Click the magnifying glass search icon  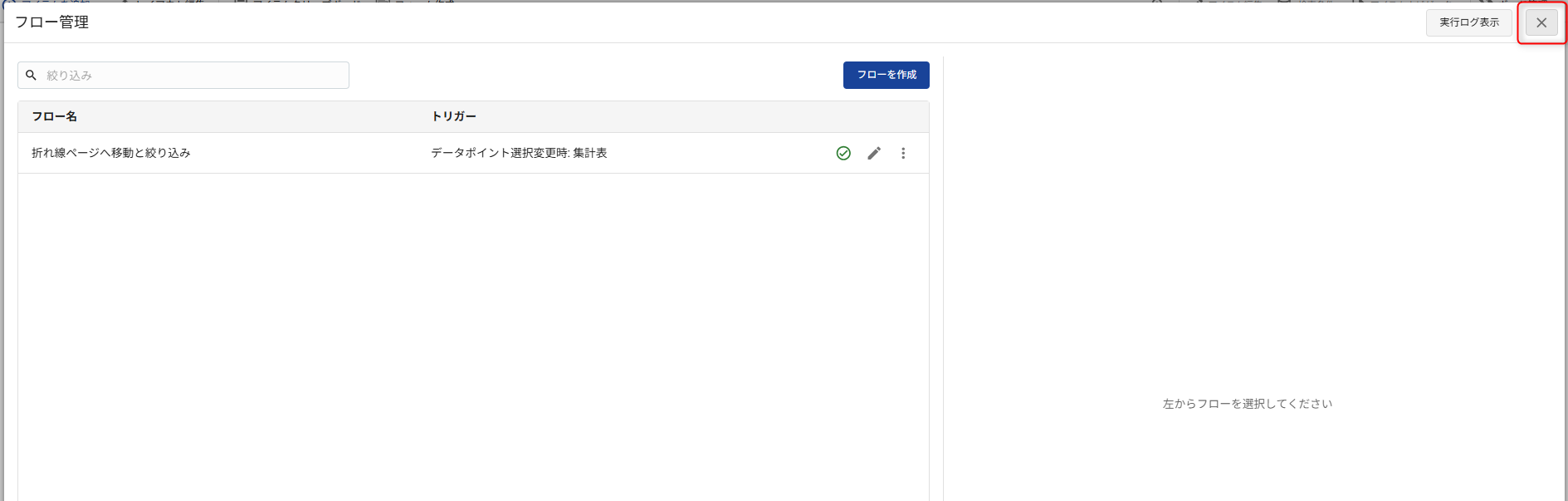point(31,75)
